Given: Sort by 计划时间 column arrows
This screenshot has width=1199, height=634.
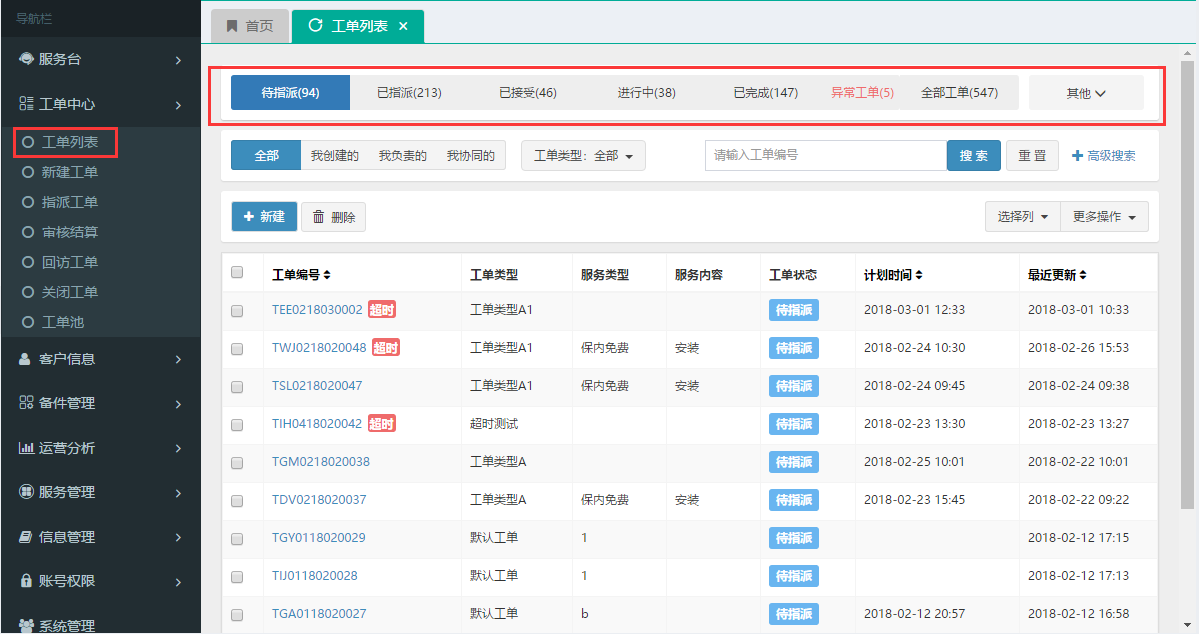Looking at the screenshot, I should [918, 275].
